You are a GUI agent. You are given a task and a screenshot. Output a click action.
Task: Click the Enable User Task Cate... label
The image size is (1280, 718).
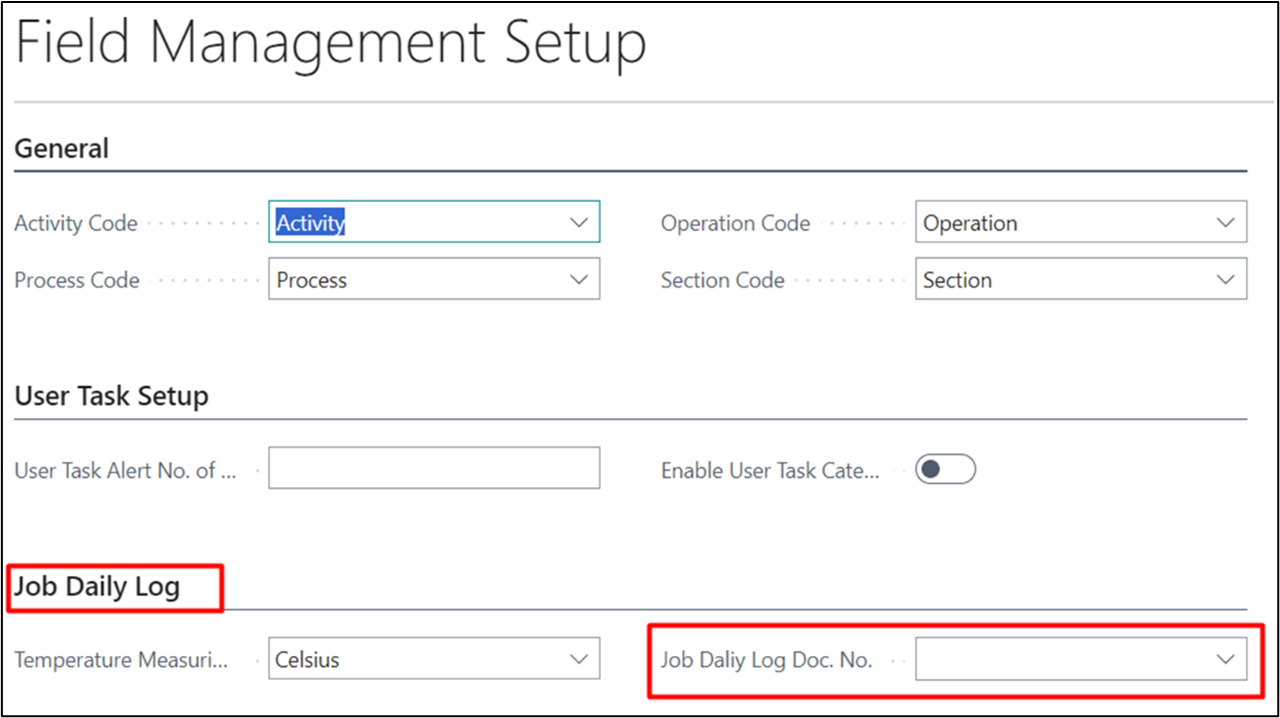(x=770, y=471)
